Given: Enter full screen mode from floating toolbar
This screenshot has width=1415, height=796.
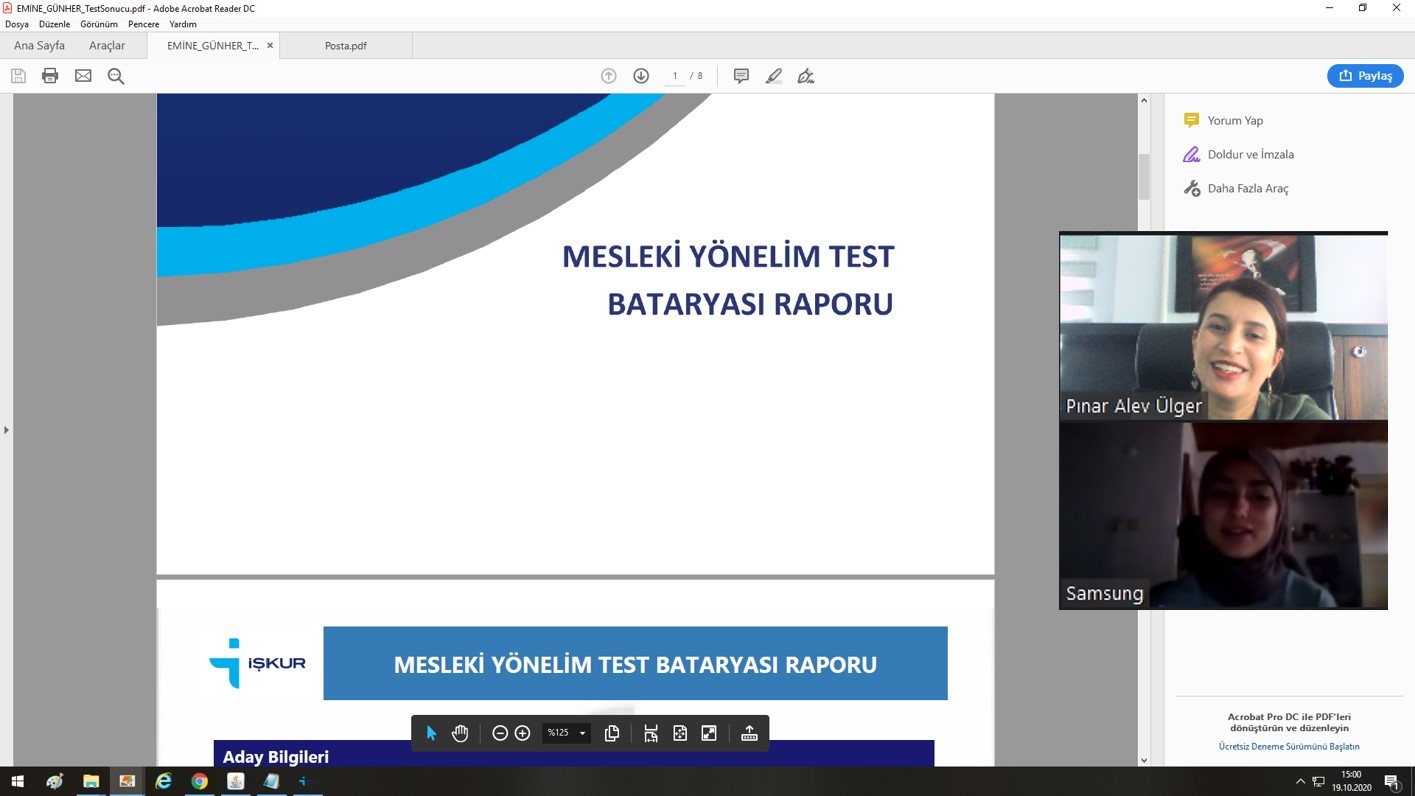Looking at the screenshot, I should (709, 733).
